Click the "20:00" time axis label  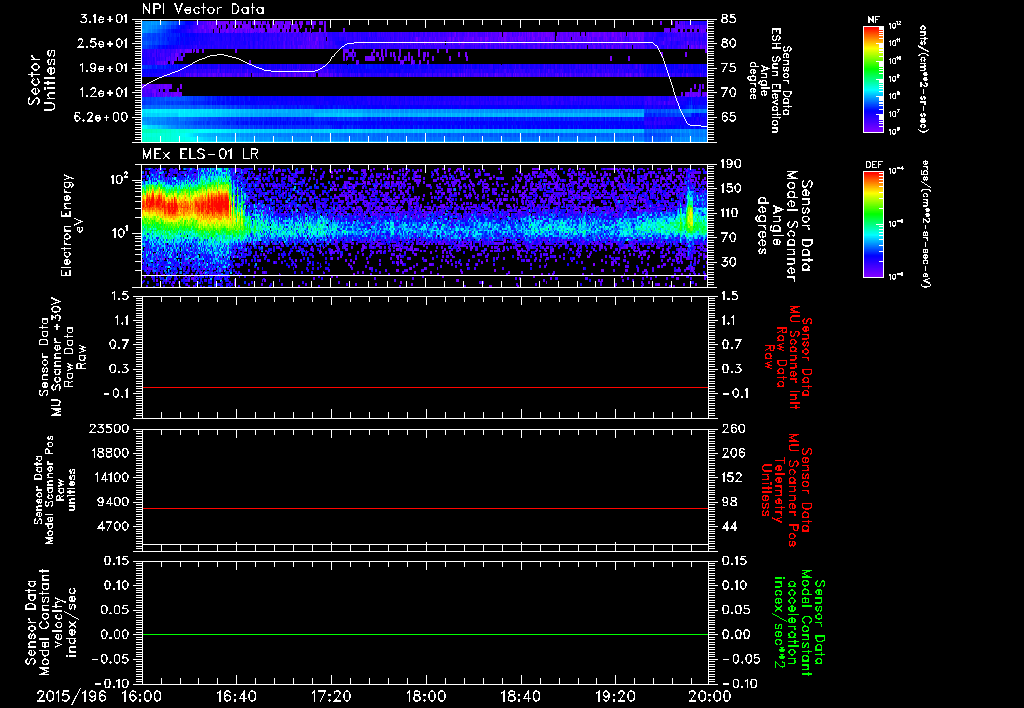[x=710, y=696]
